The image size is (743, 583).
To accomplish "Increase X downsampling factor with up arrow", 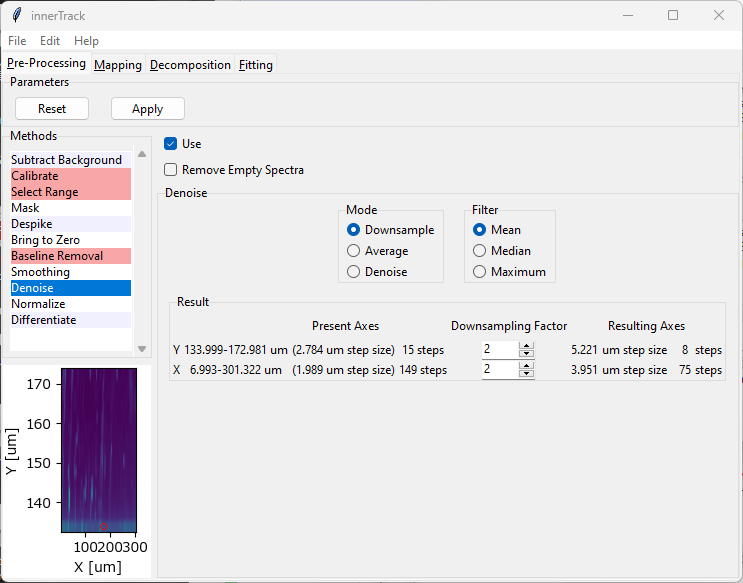I will [527, 366].
